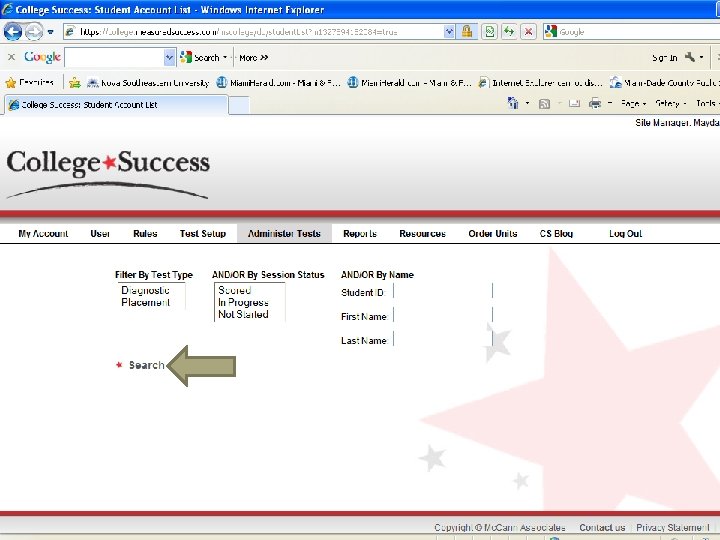The image size is (720, 540).
Task: Open the Internet Explorer cannot display favorite
Action: coord(540,83)
